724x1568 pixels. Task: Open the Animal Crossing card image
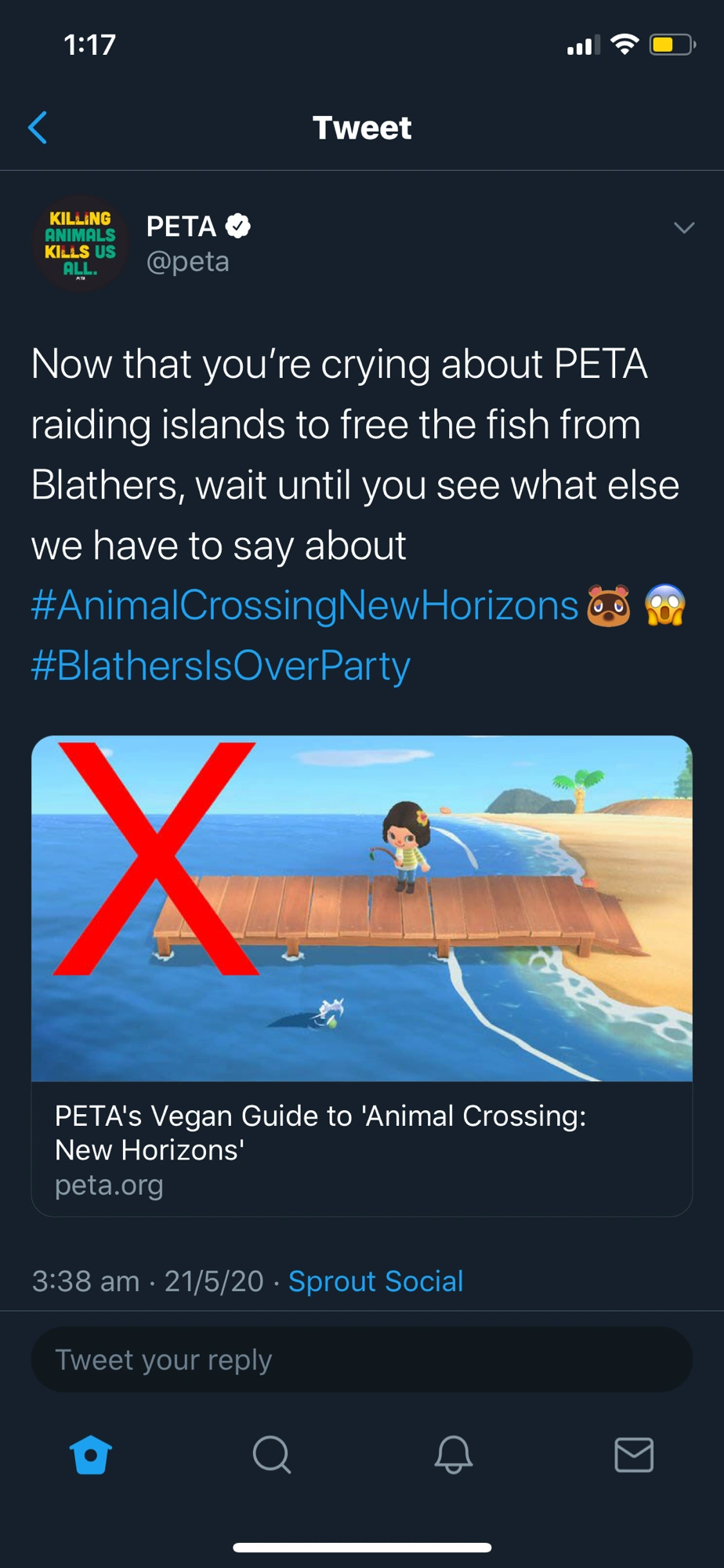pos(362,908)
